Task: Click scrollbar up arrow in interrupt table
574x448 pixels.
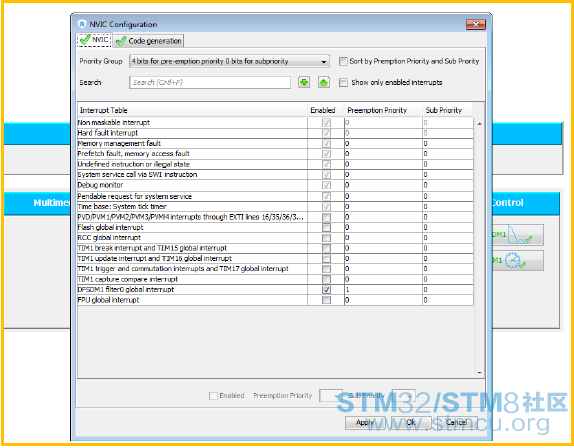Action: [x=479, y=124]
